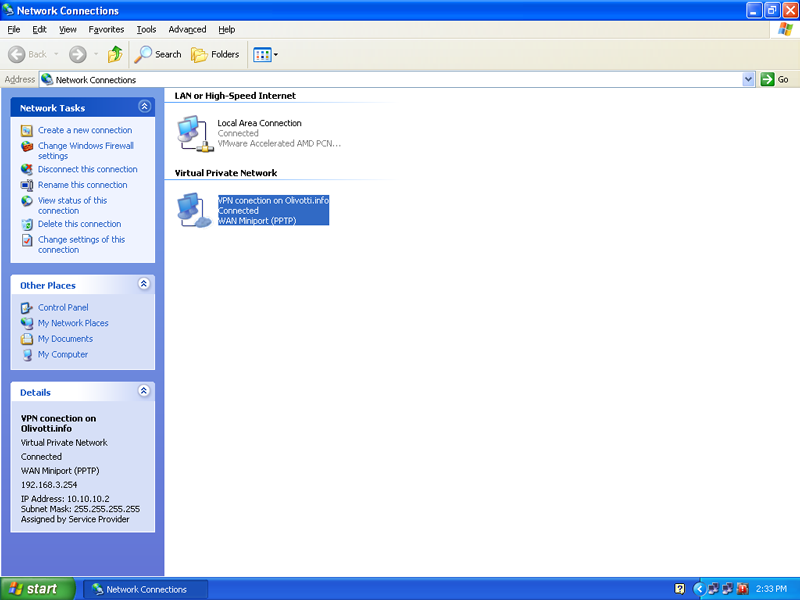The height and width of the screenshot is (600, 800).
Task: Toggle the Folders pane button
Action: coord(215,54)
